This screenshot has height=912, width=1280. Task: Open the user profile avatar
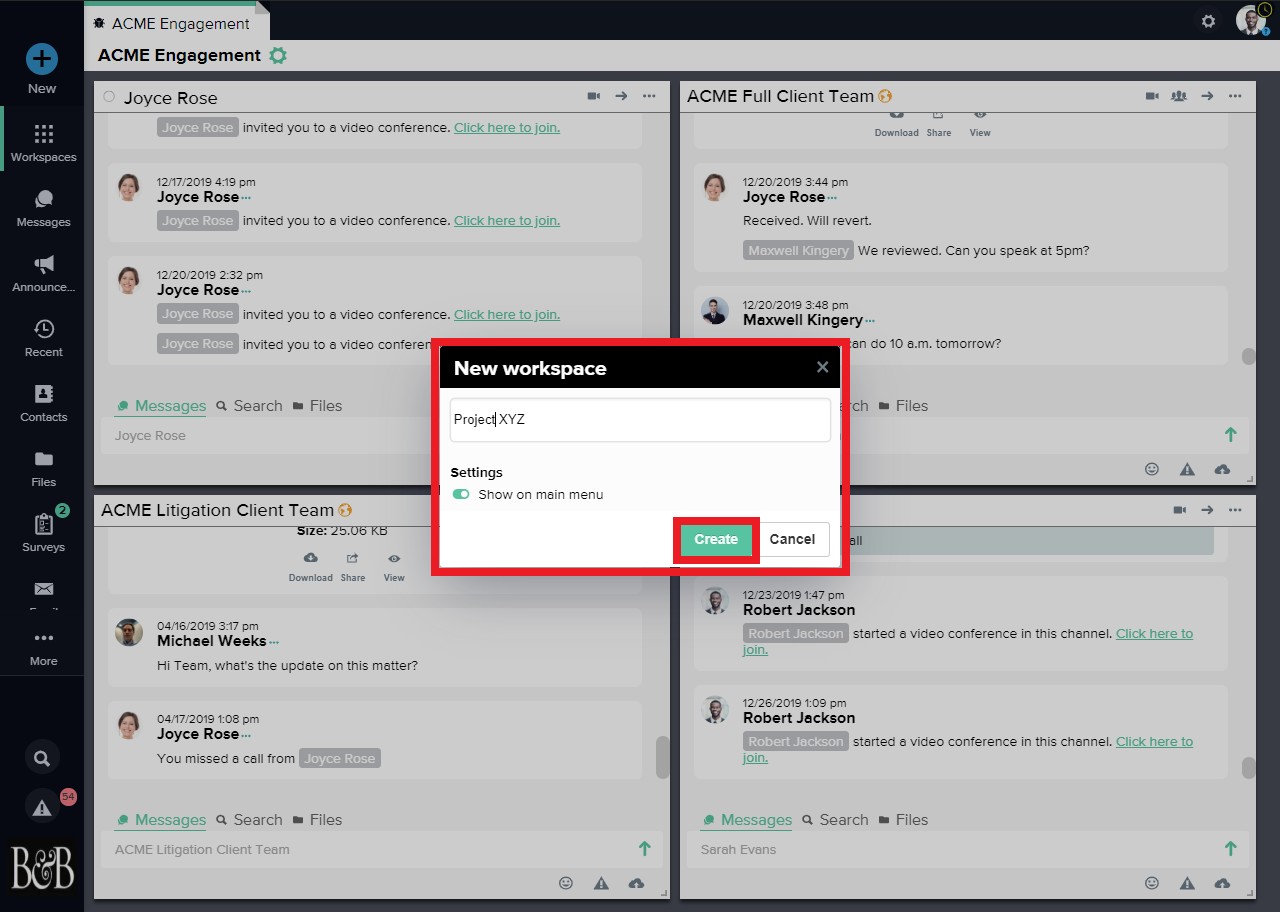point(1250,20)
